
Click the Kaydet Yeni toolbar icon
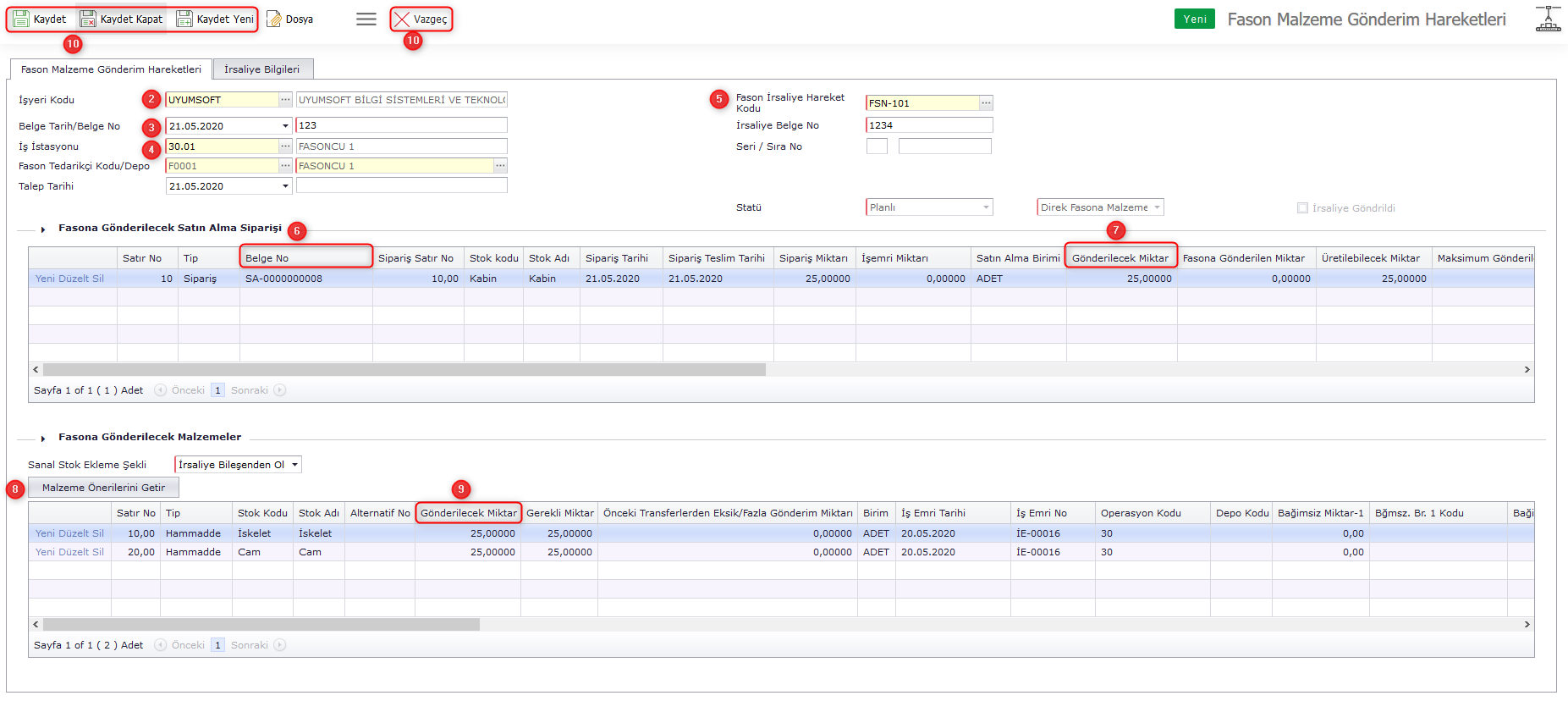(184, 19)
